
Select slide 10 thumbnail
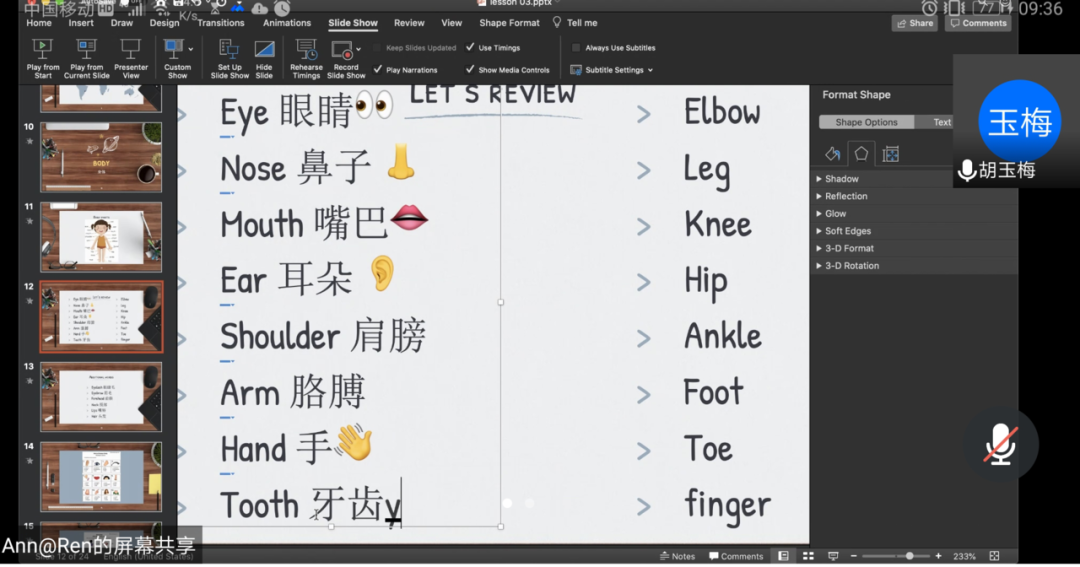(101, 157)
